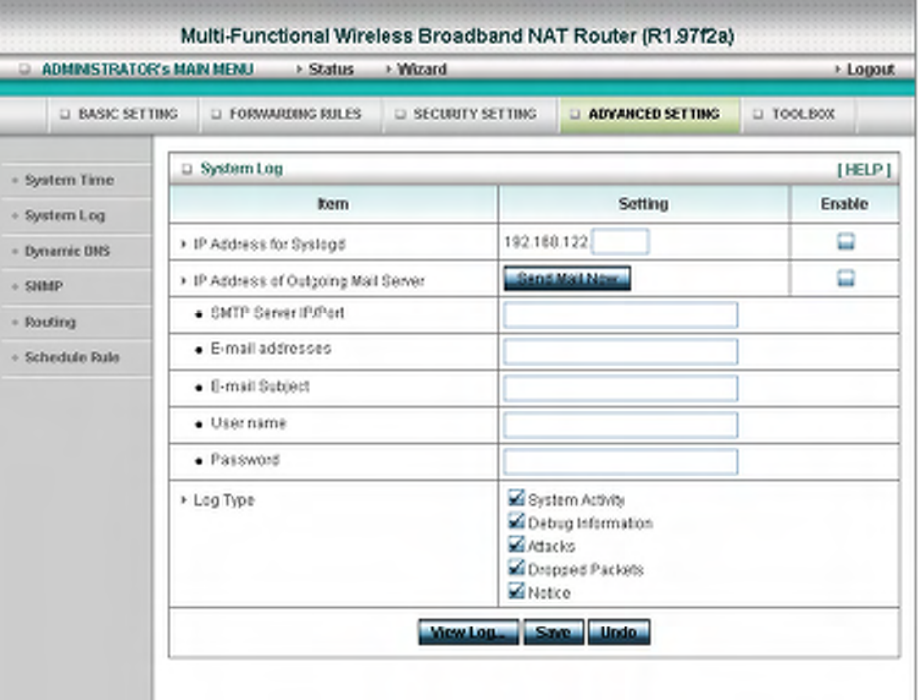Click the E-mail Subject field
Image resolution: width=920 pixels, height=700 pixels.
click(620, 388)
